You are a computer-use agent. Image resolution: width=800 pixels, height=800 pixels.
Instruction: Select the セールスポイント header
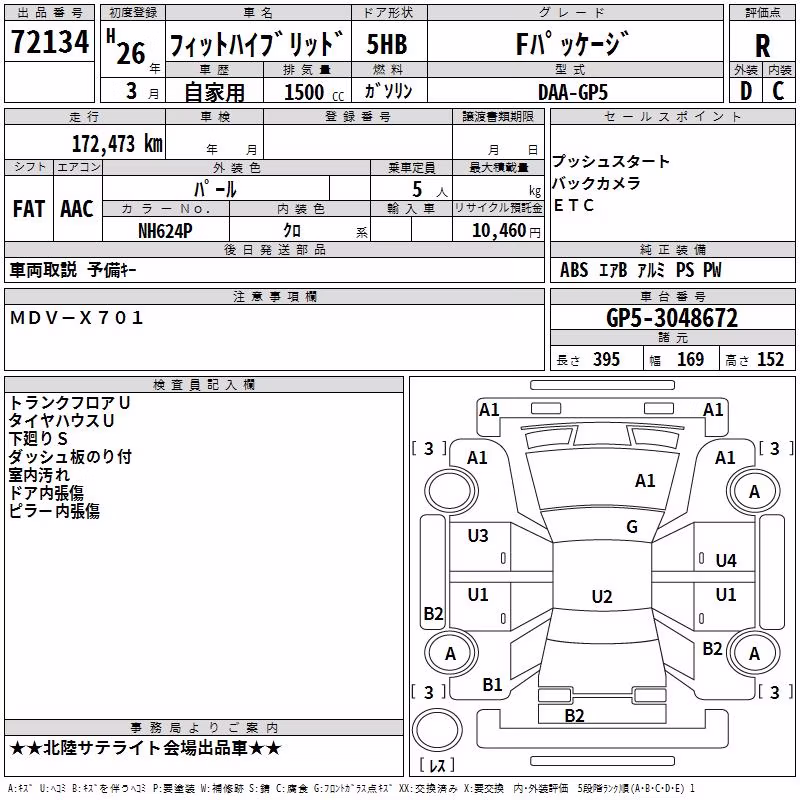672,116
